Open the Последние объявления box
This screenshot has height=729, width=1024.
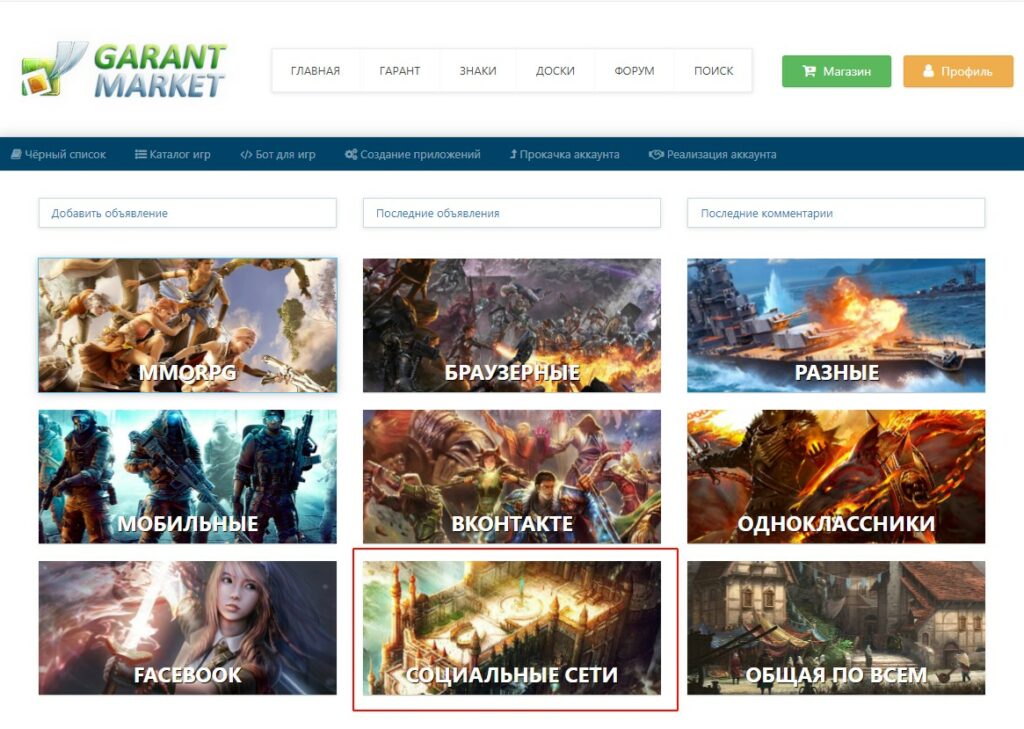[x=511, y=213]
